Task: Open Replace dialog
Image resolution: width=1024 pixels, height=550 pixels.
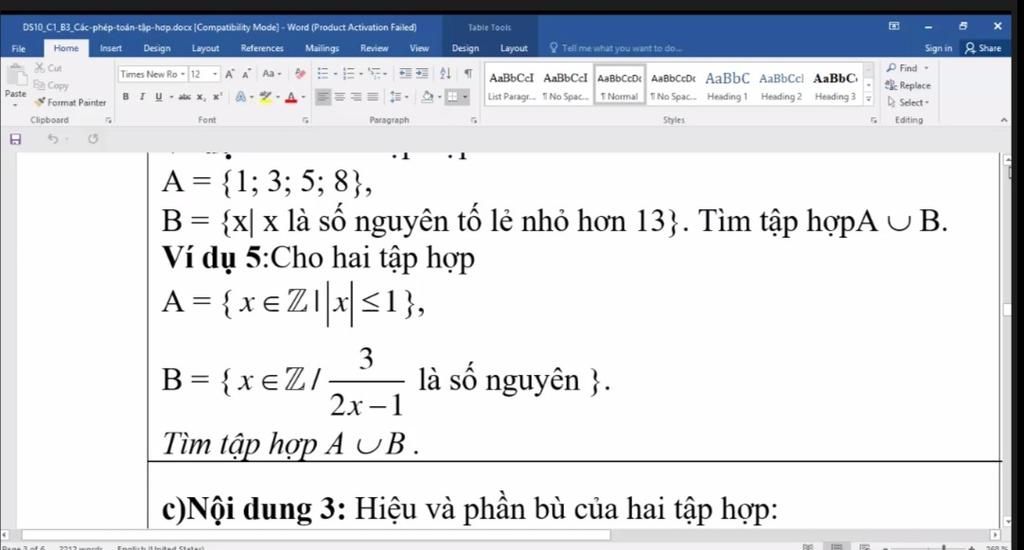Action: click(908, 85)
